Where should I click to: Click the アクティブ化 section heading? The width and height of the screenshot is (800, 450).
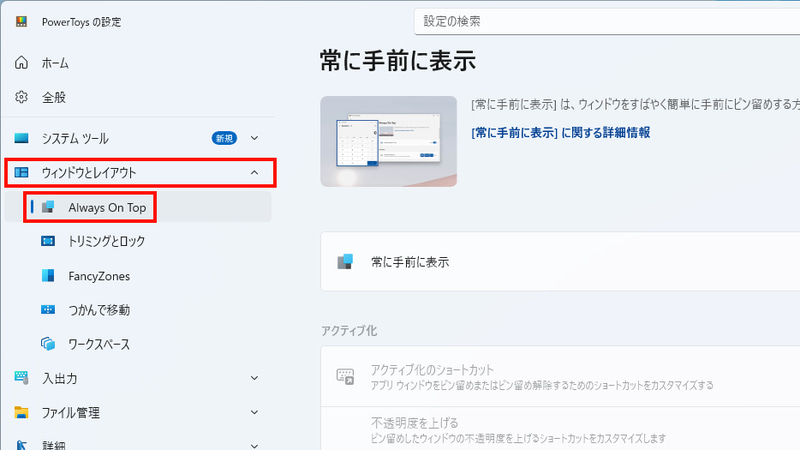[349, 331]
